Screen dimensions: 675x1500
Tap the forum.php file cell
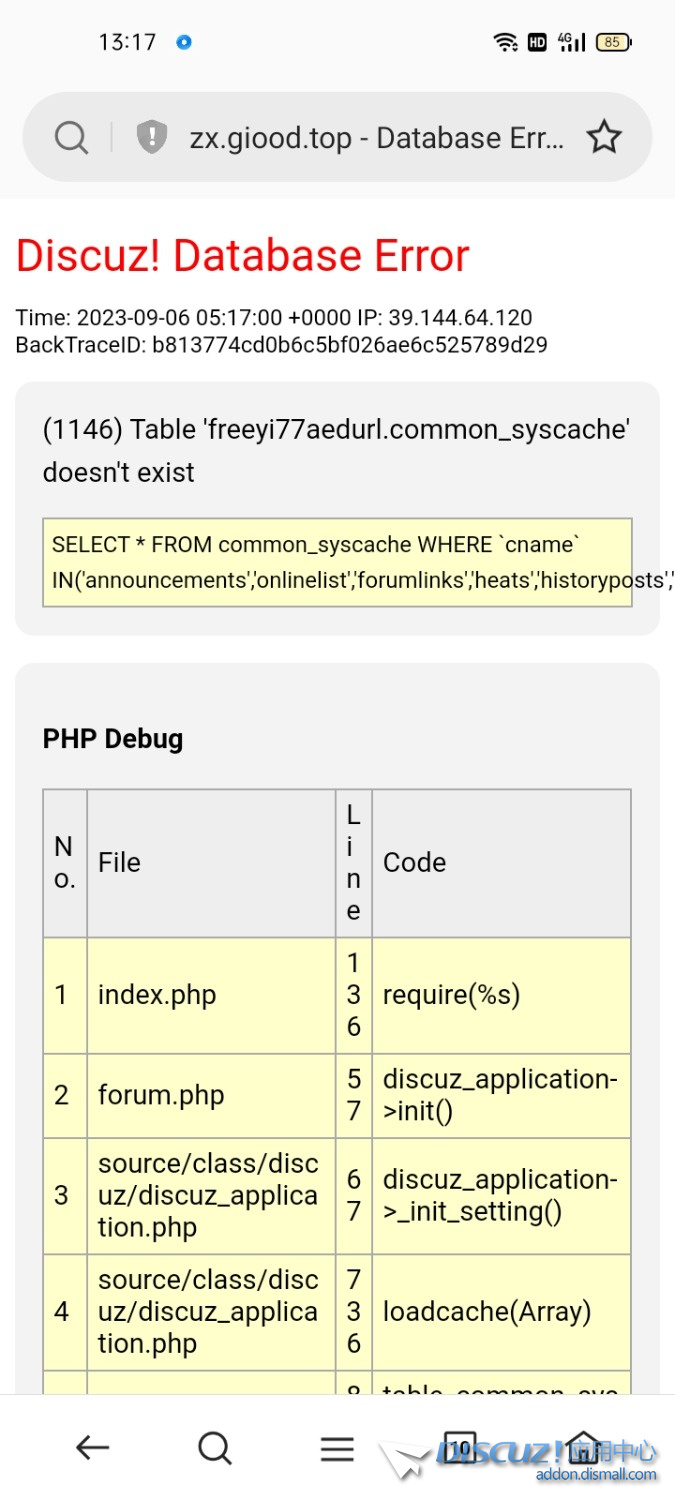coord(211,1095)
